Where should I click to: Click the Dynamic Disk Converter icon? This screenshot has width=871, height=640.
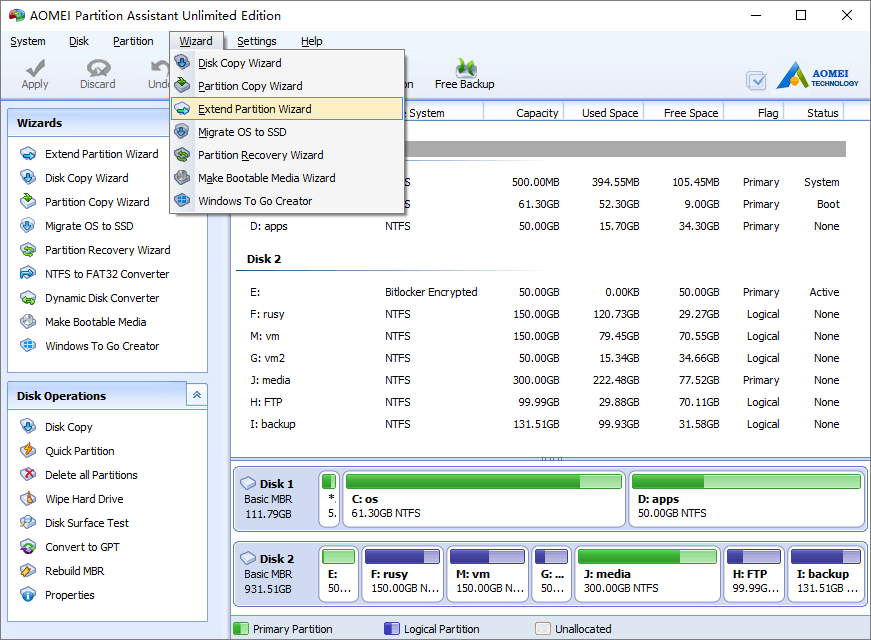pos(28,298)
